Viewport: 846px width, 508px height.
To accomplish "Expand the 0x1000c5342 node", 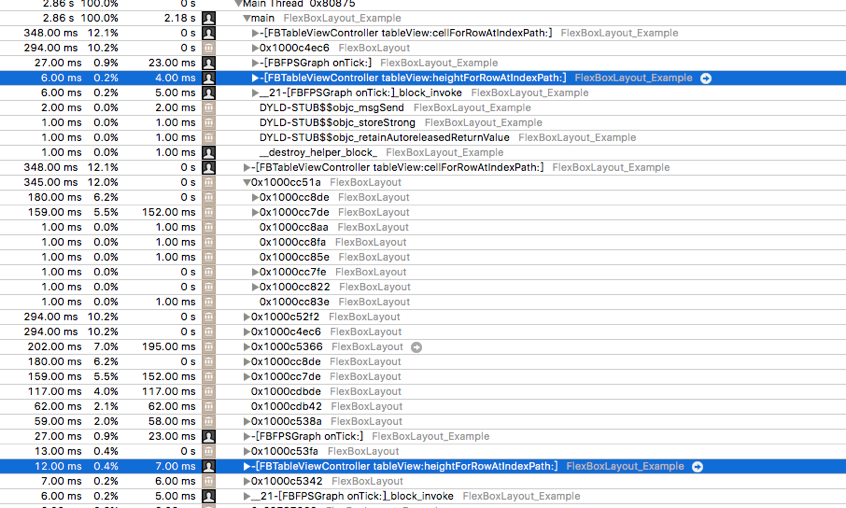I will coord(247,481).
